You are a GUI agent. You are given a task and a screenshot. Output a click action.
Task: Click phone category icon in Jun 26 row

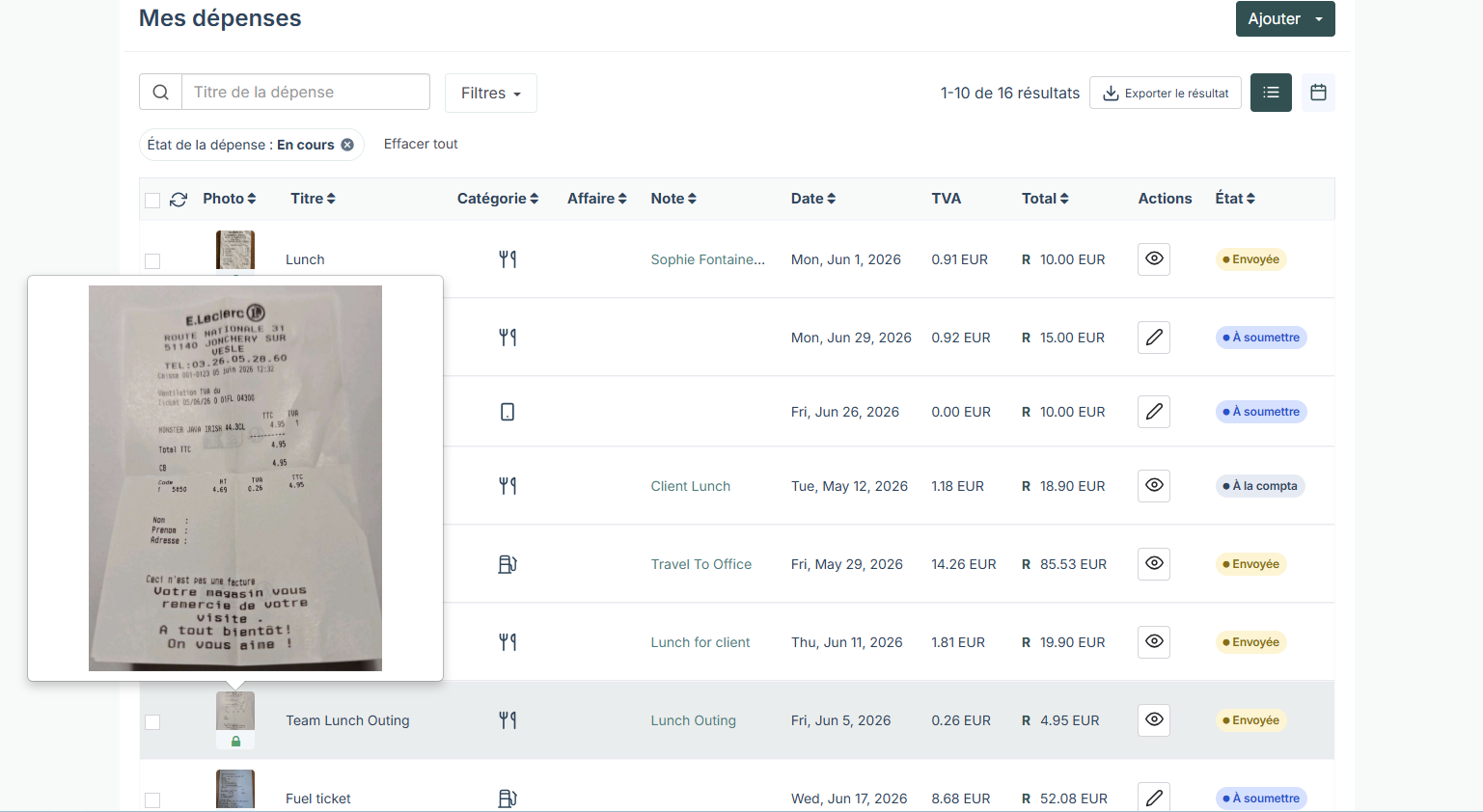508,412
